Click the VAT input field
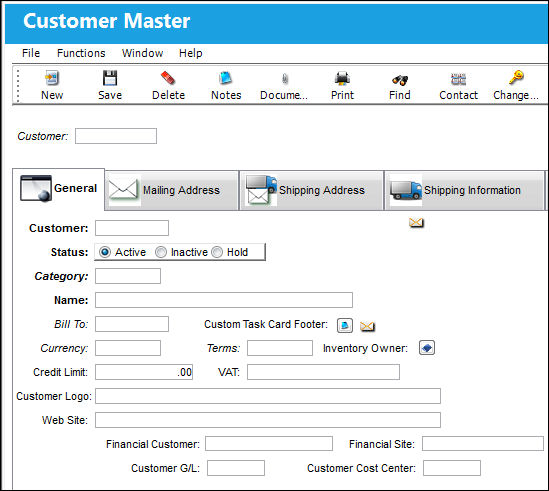The image size is (549, 491). (323, 372)
